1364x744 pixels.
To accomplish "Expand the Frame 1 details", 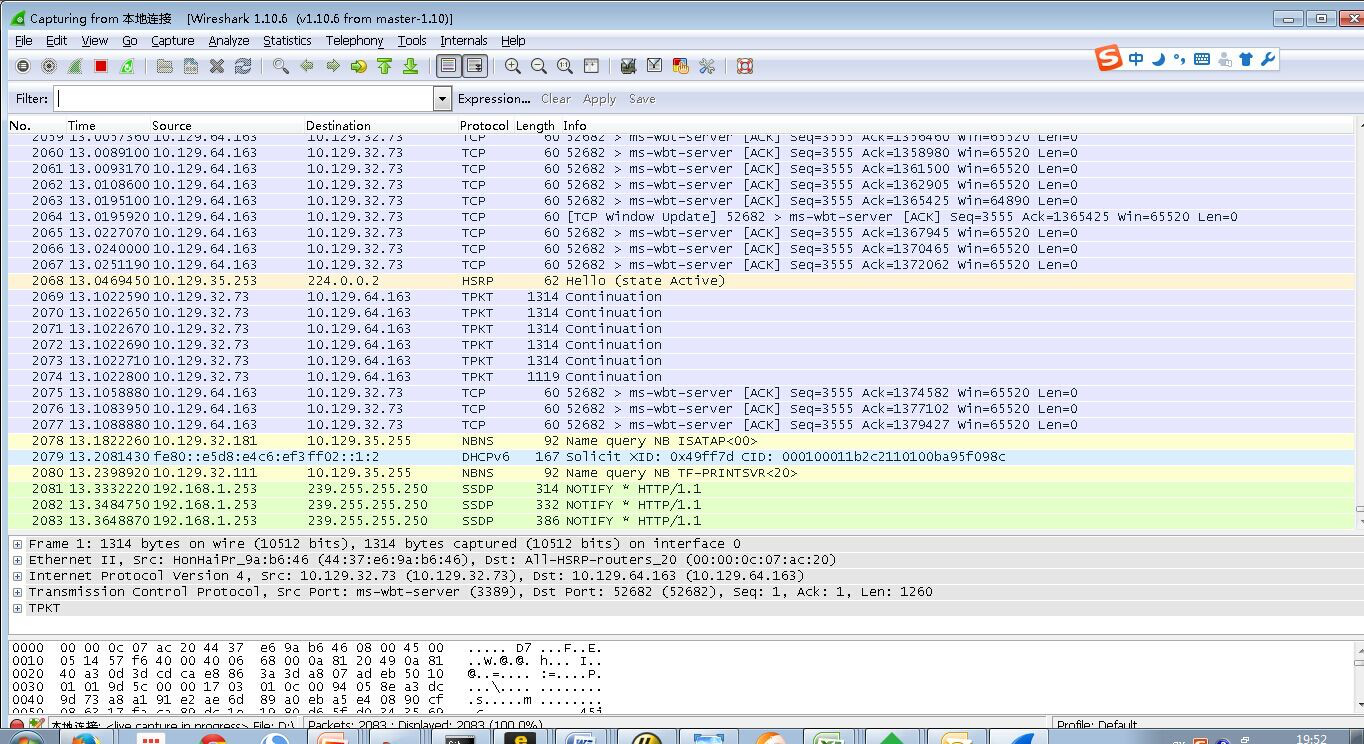I will [x=16, y=543].
